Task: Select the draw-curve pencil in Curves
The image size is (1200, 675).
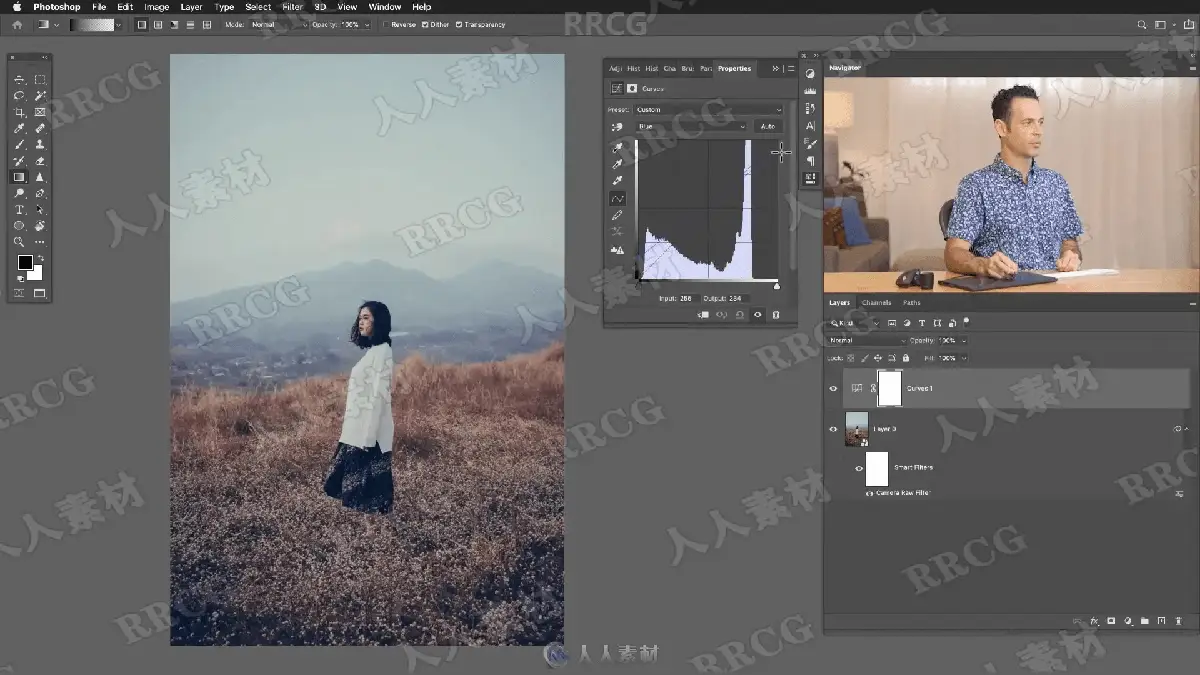Action: click(617, 215)
